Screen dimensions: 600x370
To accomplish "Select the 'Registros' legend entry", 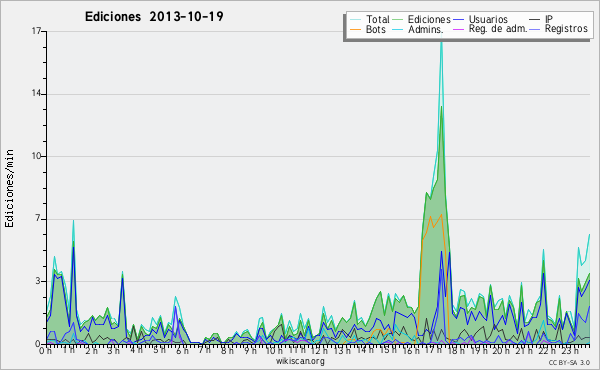I will 566,29.
